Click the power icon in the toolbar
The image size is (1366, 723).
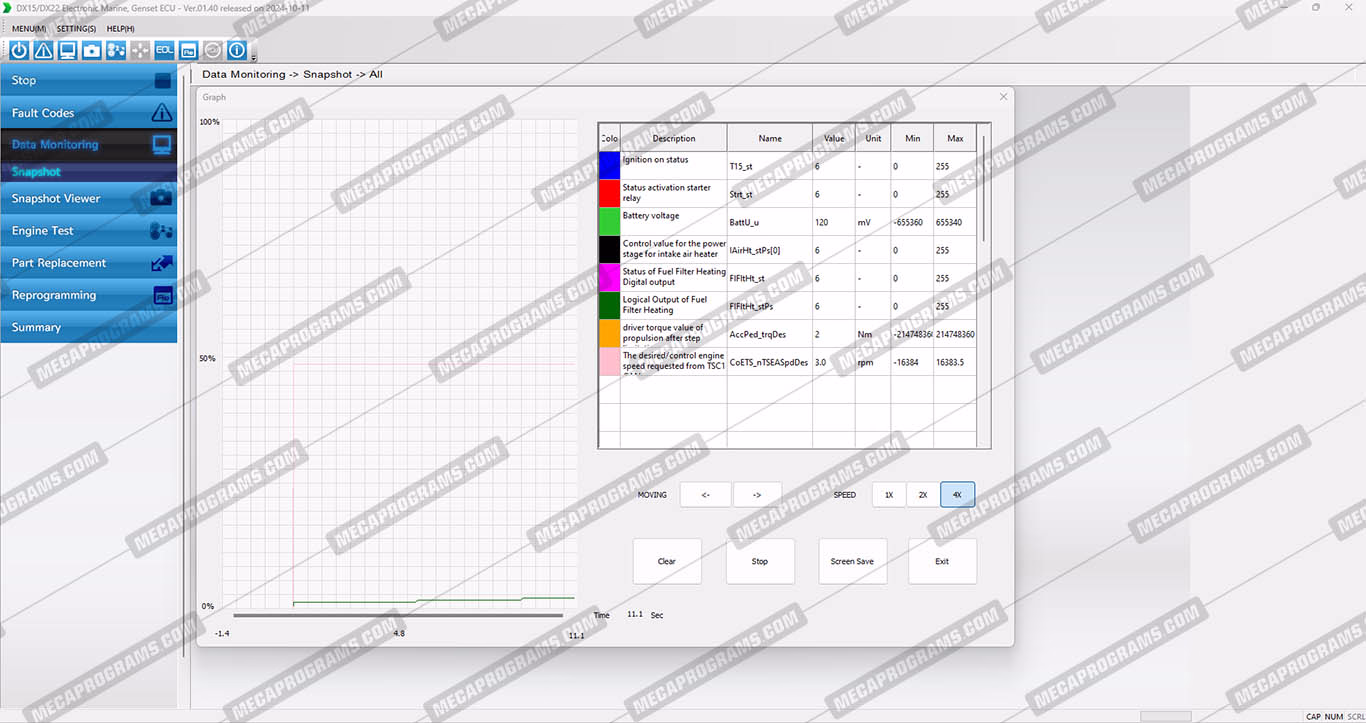tap(19, 50)
